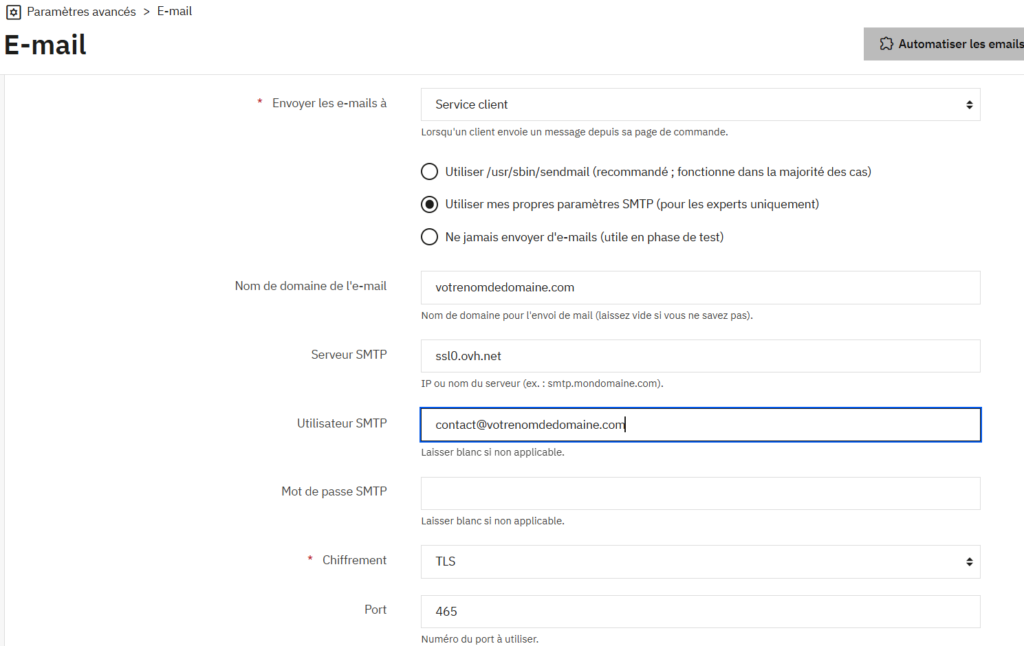Enable the never send e-mails radio option
Viewport: 1024px width, 646px height.
429,237
